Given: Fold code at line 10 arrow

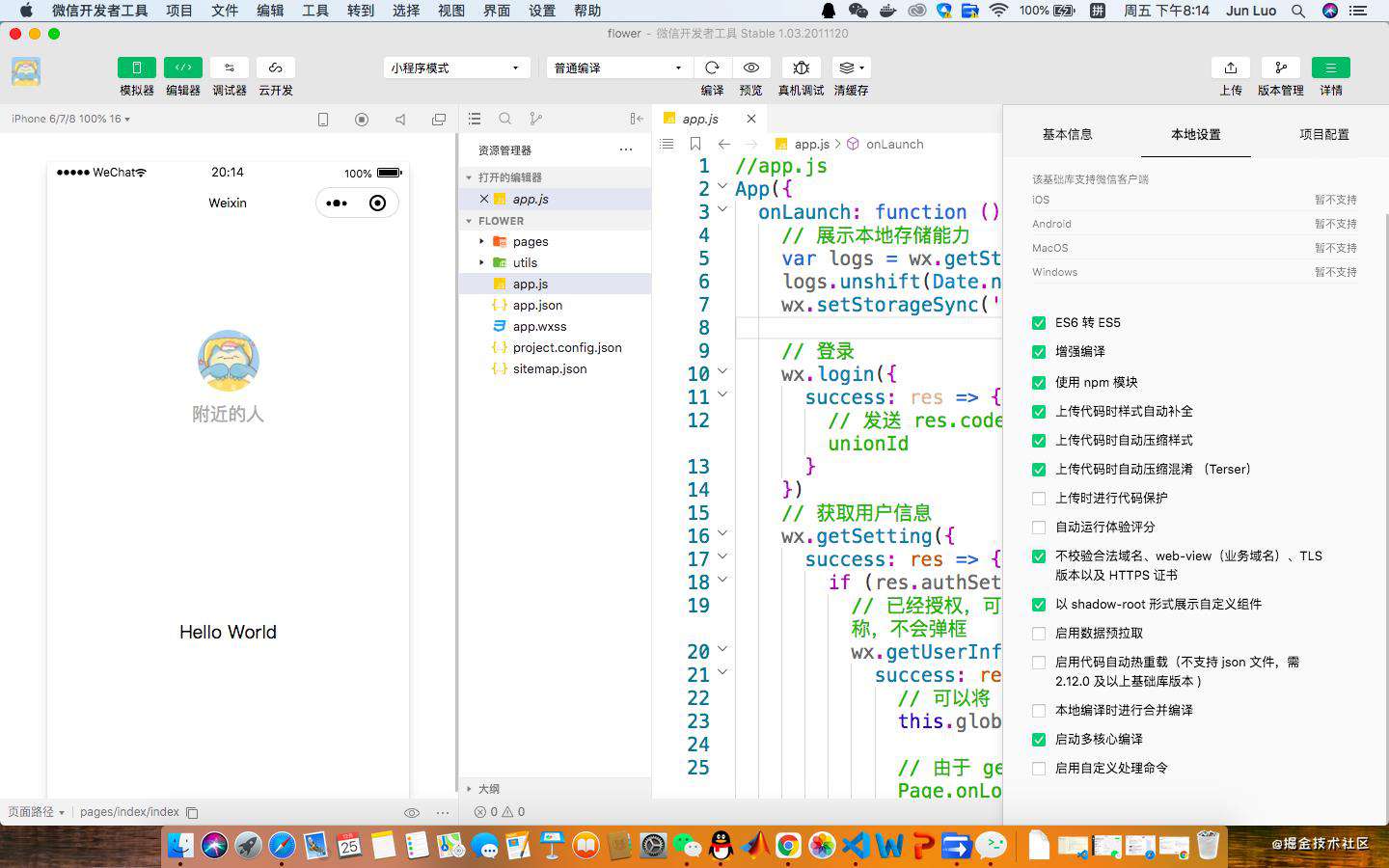Looking at the screenshot, I should point(722,371).
